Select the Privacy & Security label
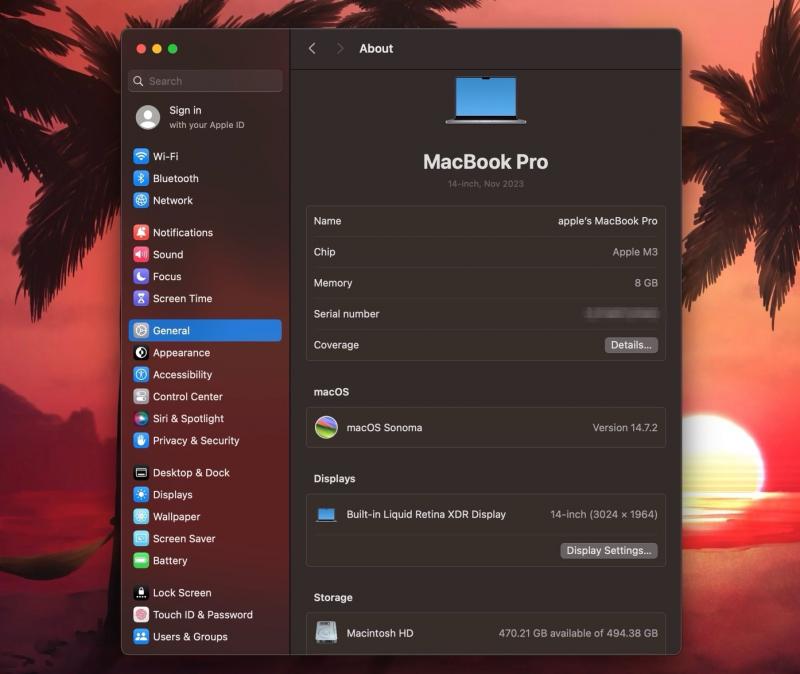This screenshot has height=674, width=800. click(196, 440)
